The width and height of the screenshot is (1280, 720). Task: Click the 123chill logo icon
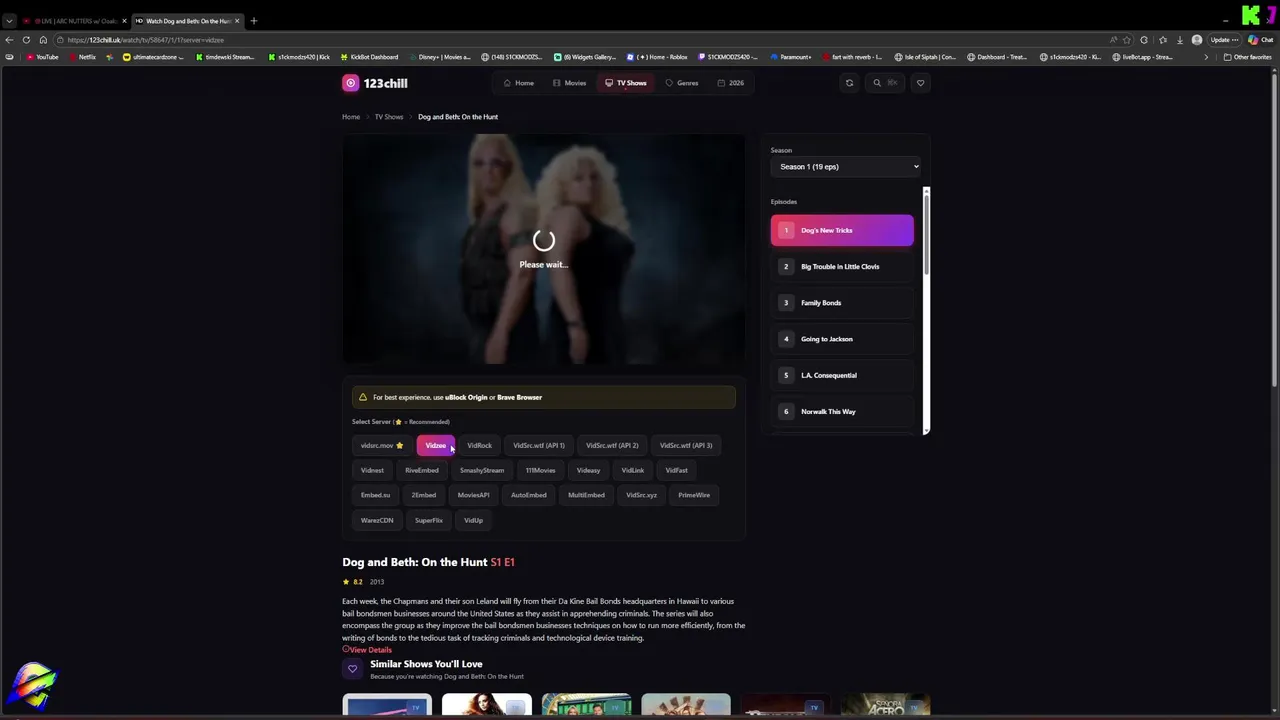(350, 83)
